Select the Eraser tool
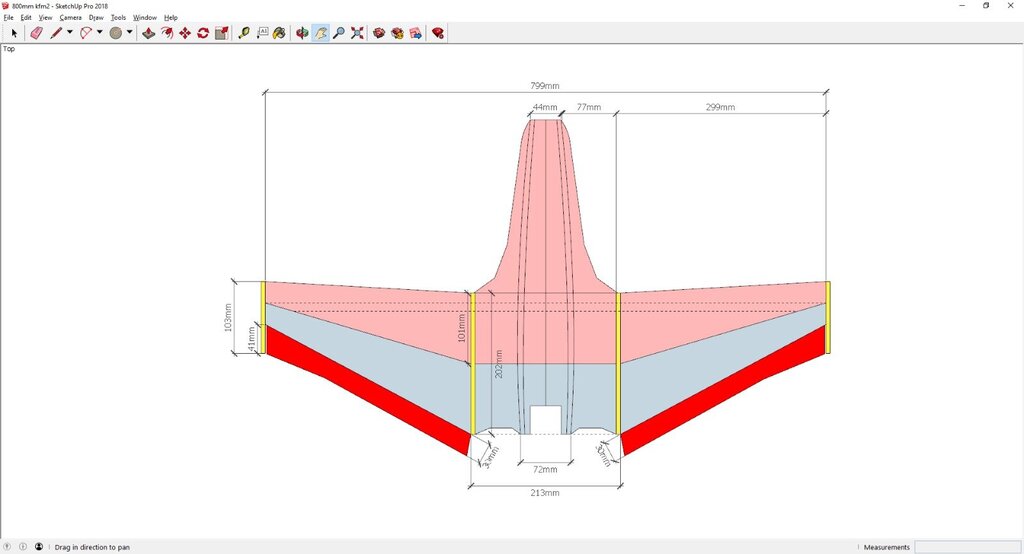 [x=36, y=33]
